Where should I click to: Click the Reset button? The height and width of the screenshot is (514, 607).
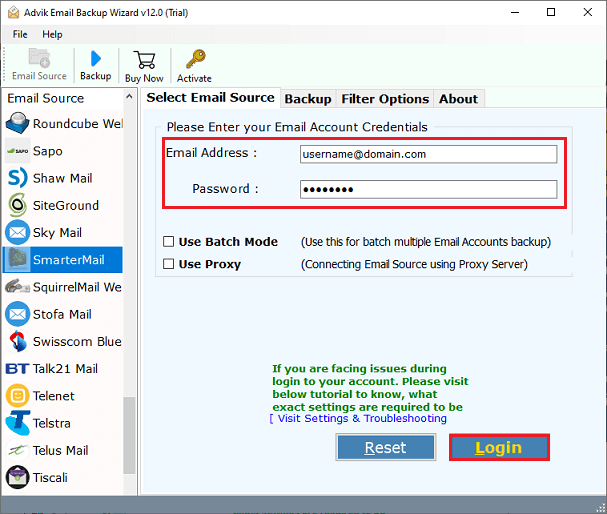386,447
